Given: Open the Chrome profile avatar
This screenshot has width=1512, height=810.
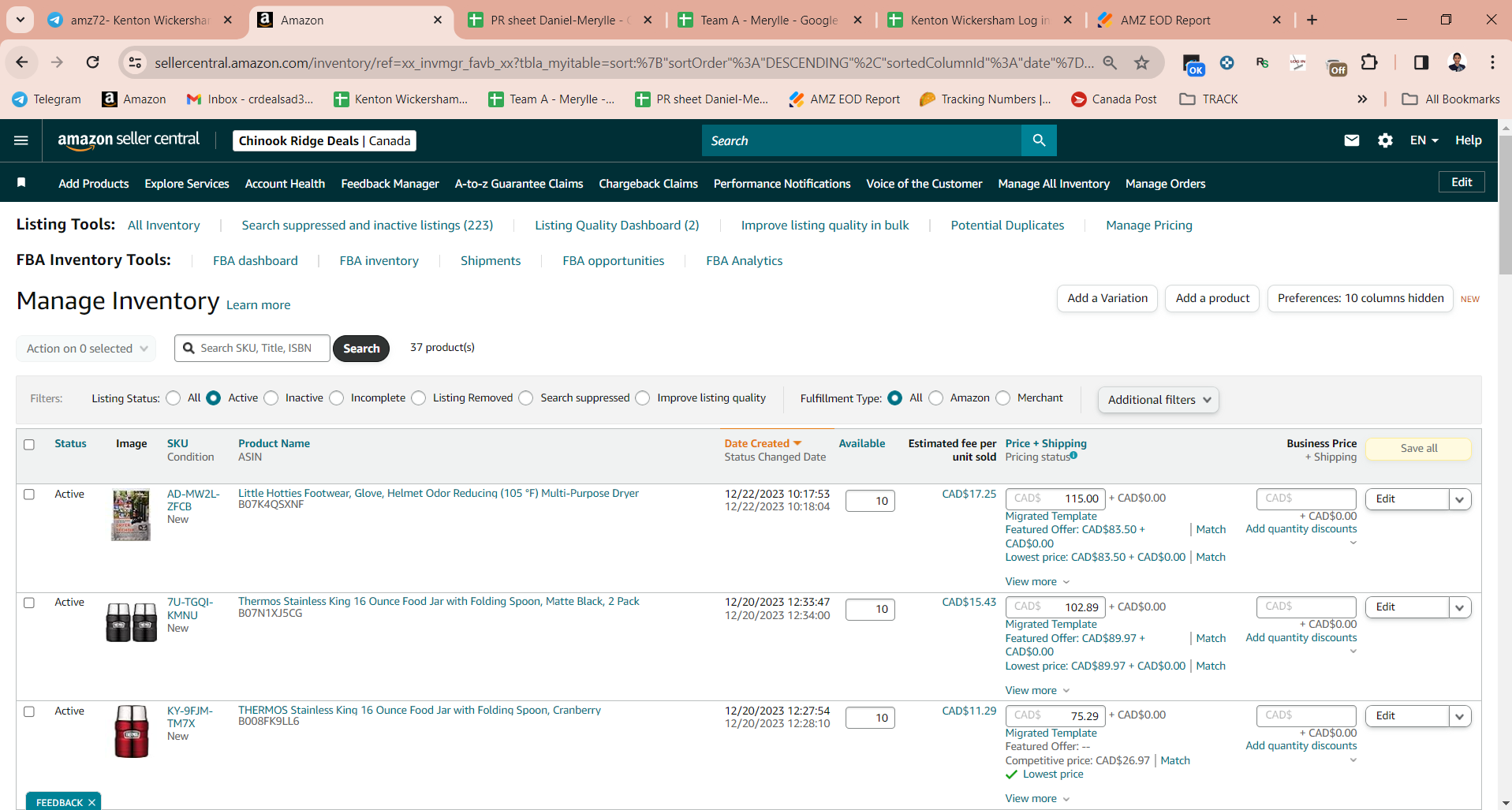Looking at the screenshot, I should [x=1457, y=62].
